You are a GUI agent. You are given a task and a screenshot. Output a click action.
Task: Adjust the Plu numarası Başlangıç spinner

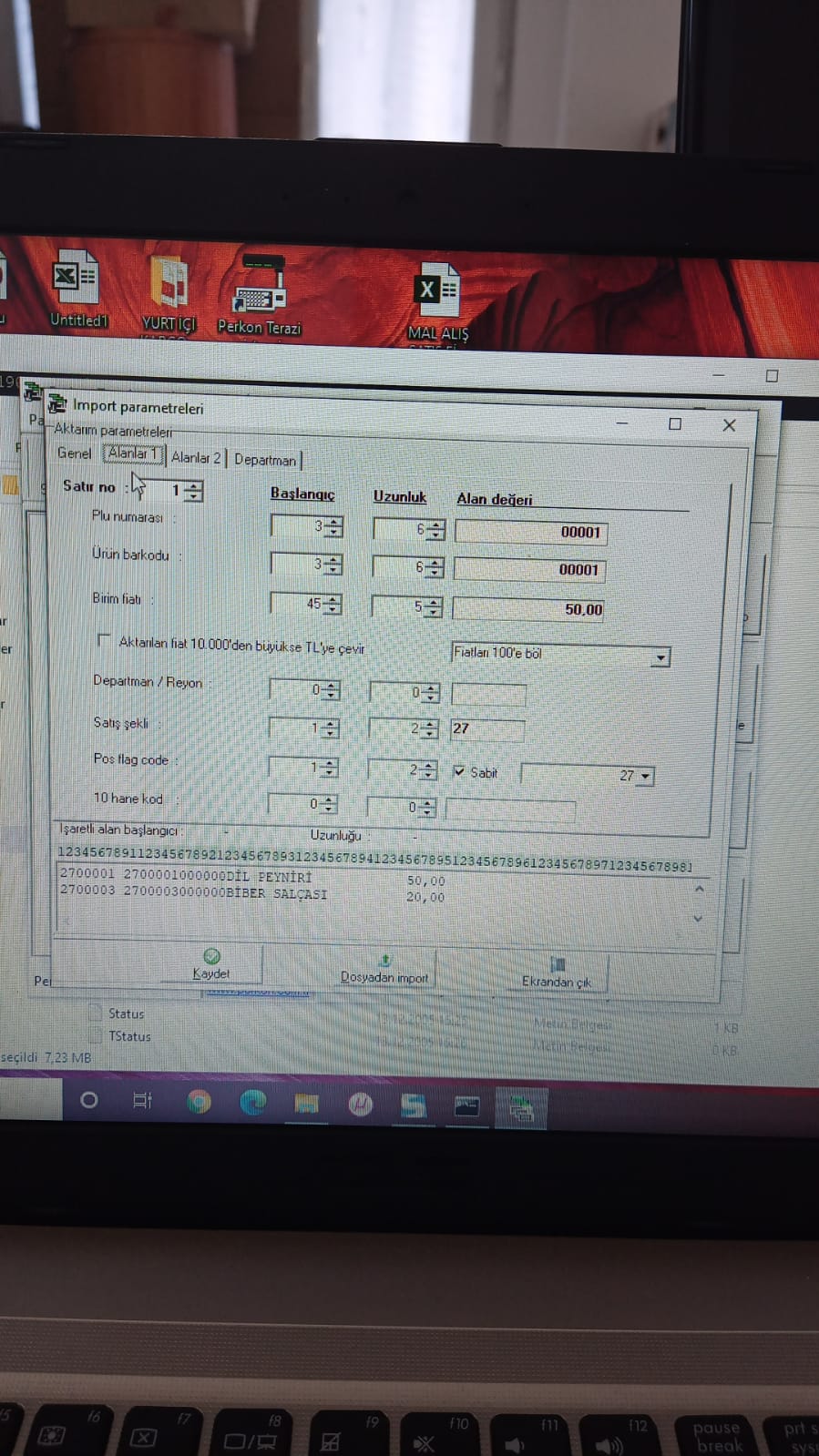(x=333, y=527)
